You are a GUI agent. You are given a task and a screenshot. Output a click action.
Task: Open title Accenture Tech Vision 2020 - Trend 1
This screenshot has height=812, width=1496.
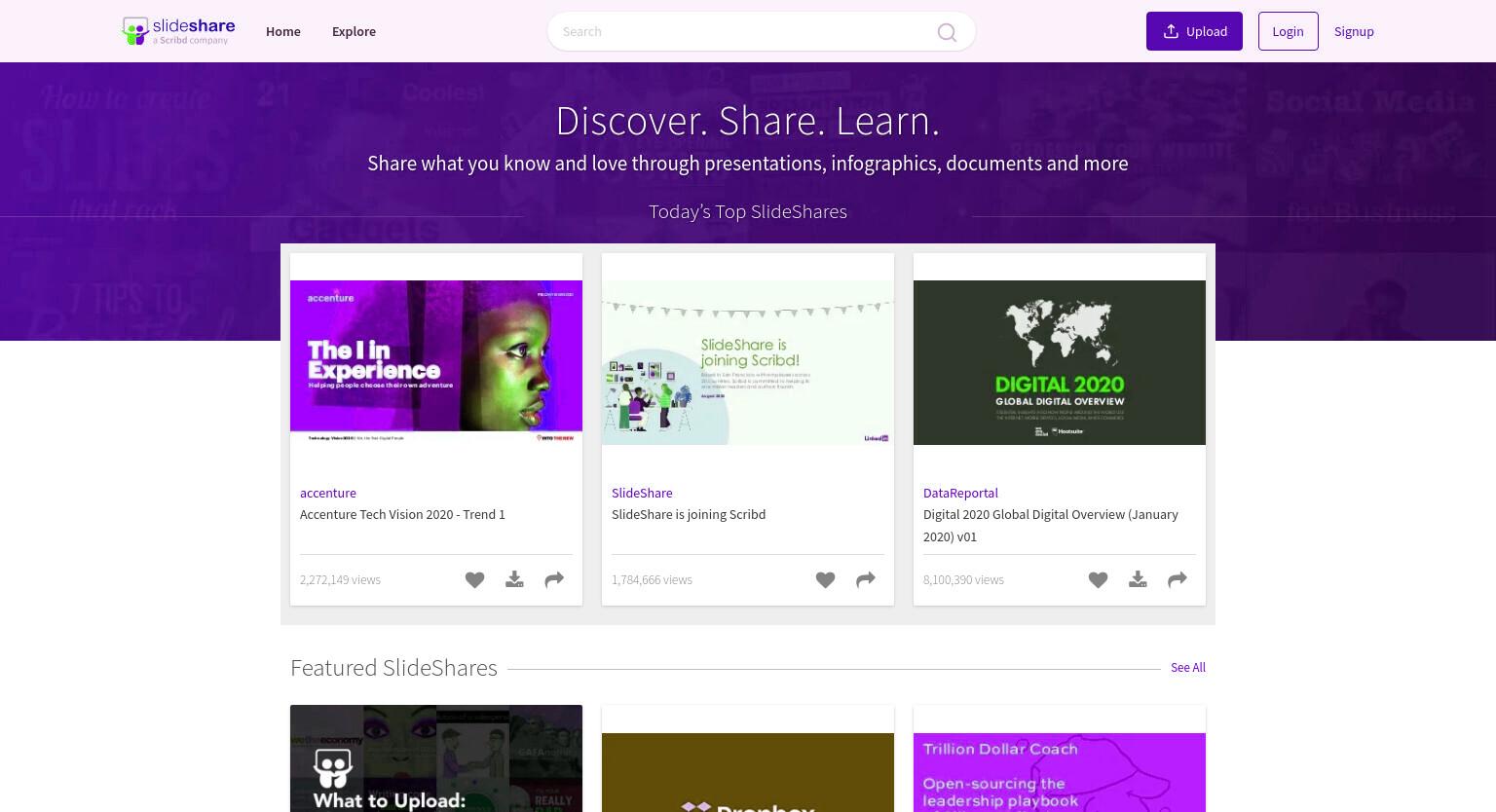tap(402, 514)
